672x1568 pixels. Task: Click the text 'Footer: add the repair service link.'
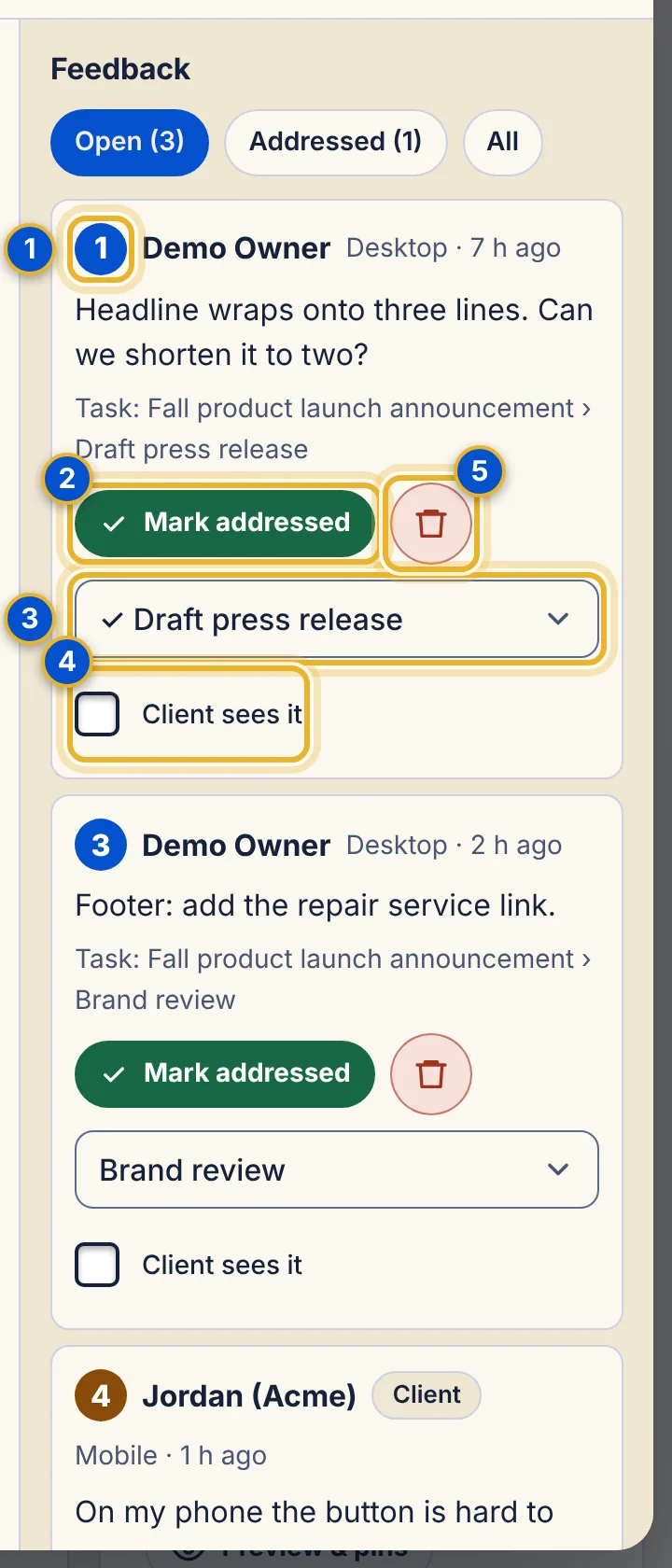tap(315, 905)
